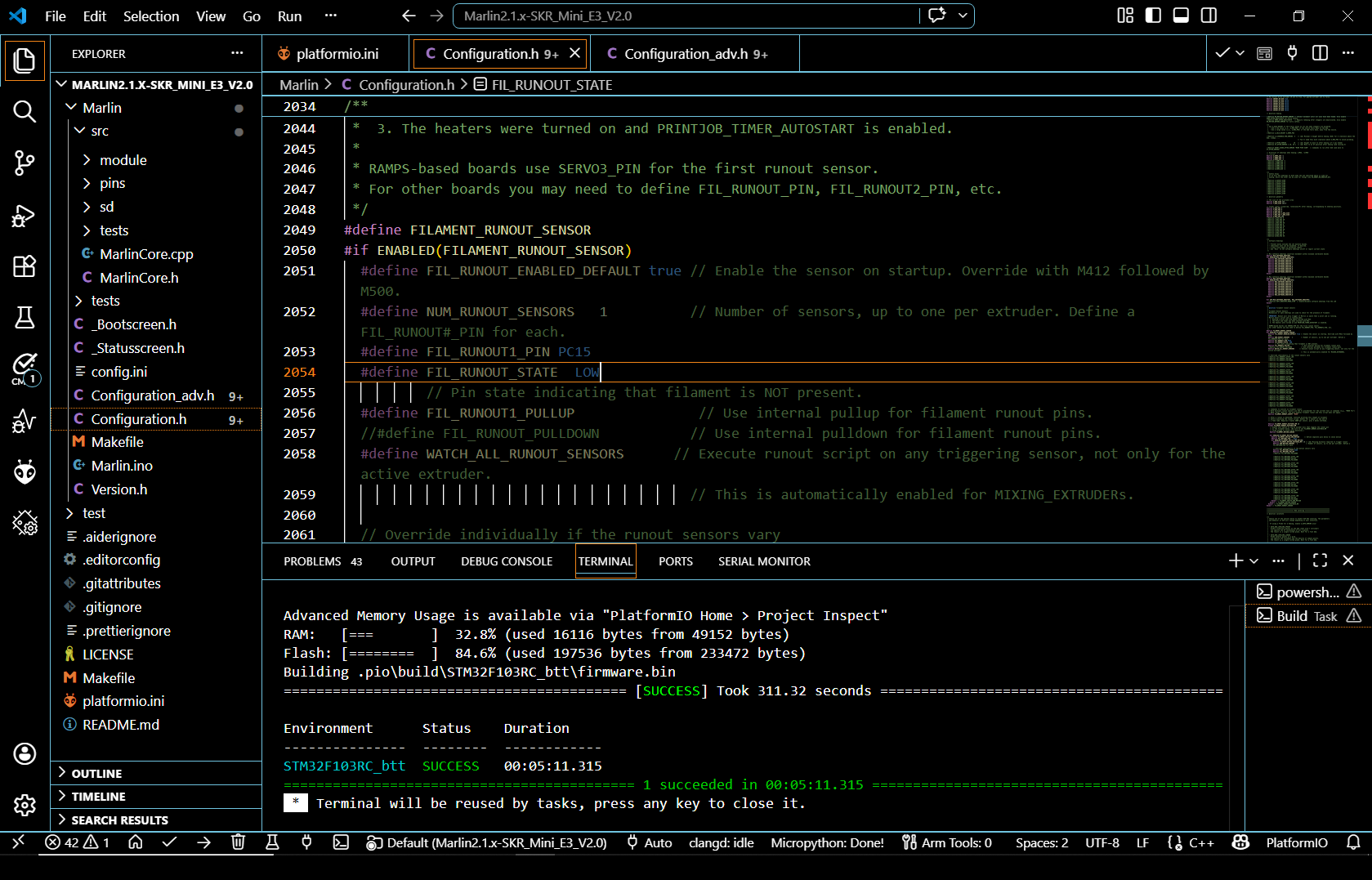Screen dimensions: 1372x880
Task: Open Run and Debug view
Action: pyautogui.click(x=25, y=215)
